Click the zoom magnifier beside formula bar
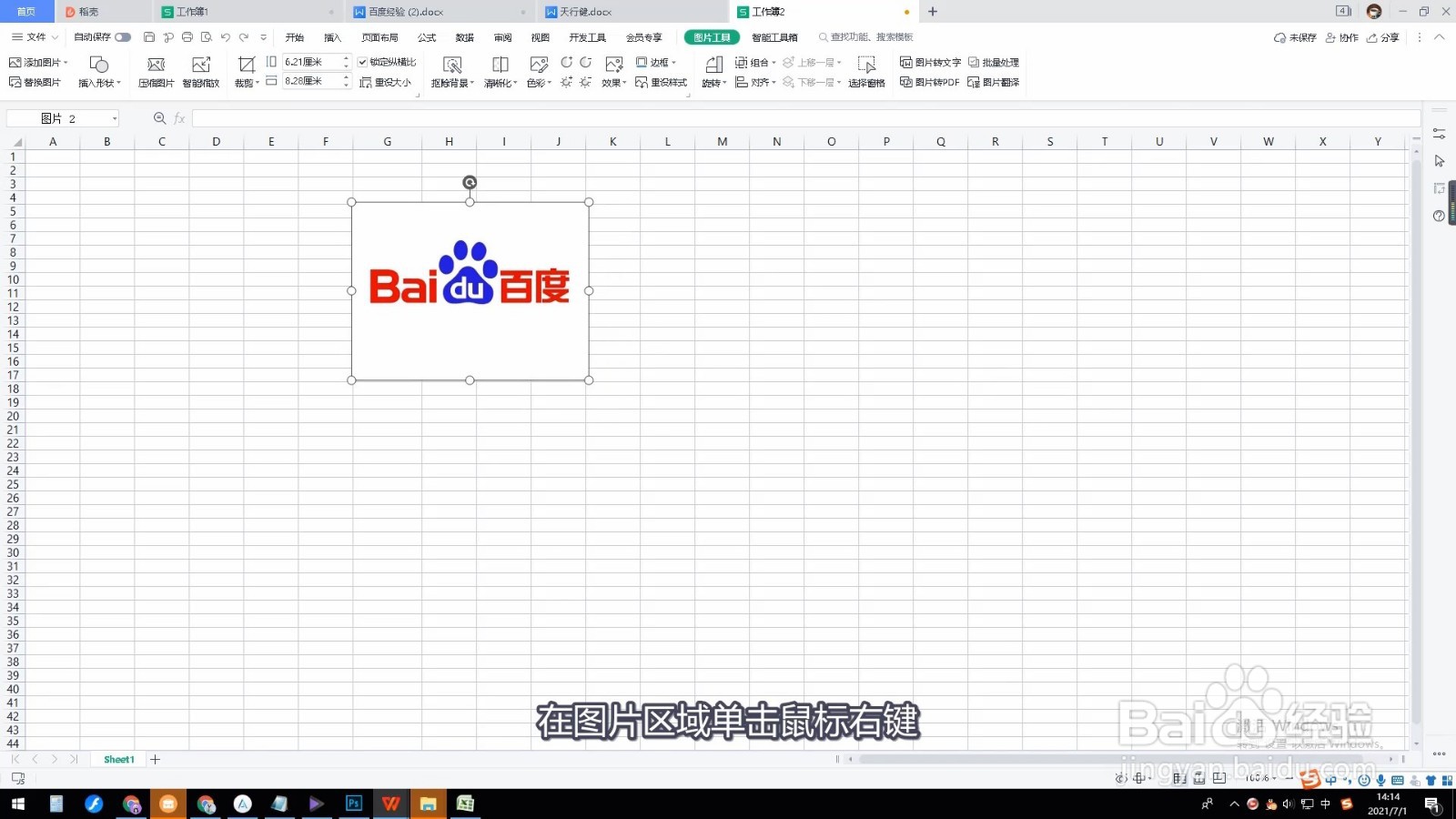Viewport: 1456px width, 819px height. pos(160,118)
